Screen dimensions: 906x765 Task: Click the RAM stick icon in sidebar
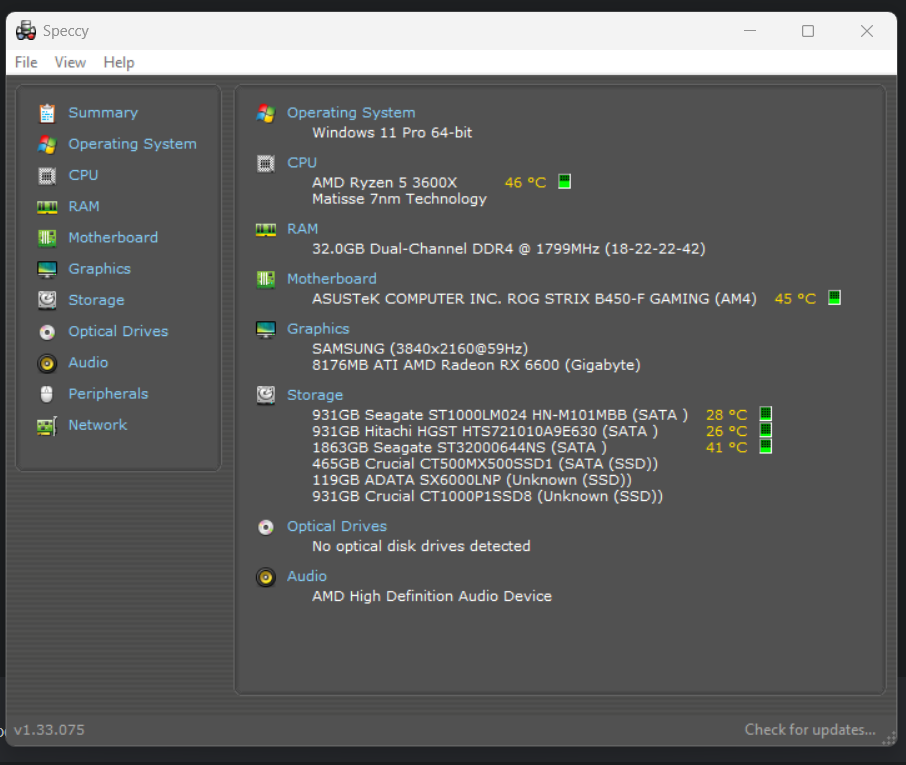47,207
